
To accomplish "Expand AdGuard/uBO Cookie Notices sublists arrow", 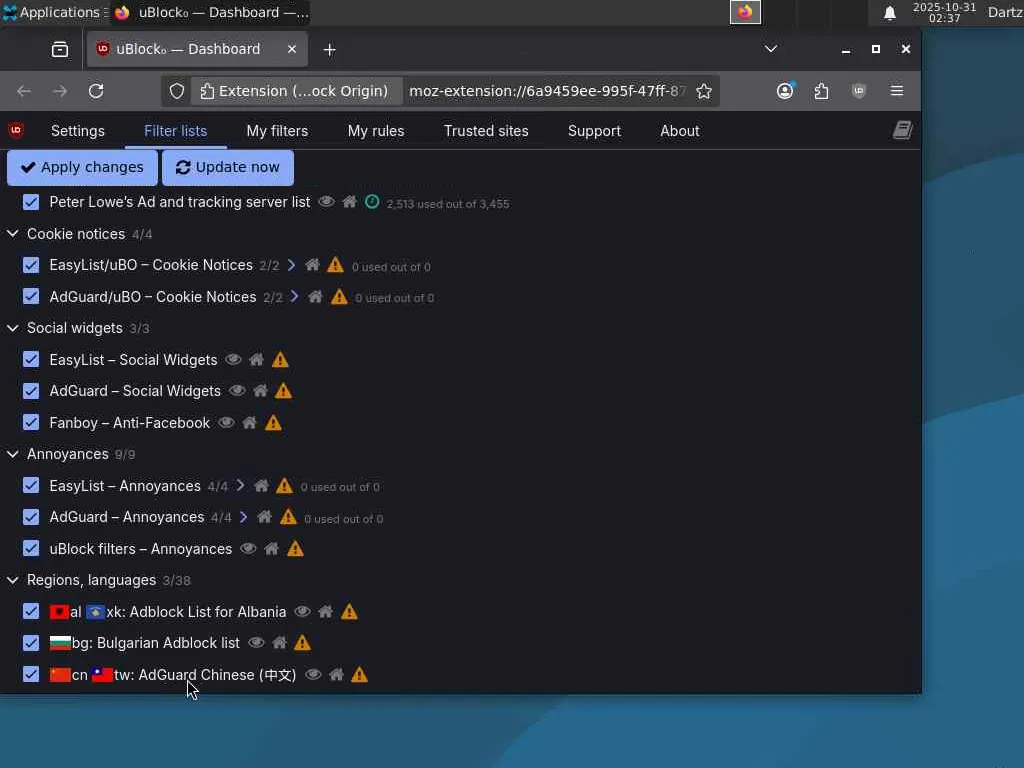I will pos(295,297).
